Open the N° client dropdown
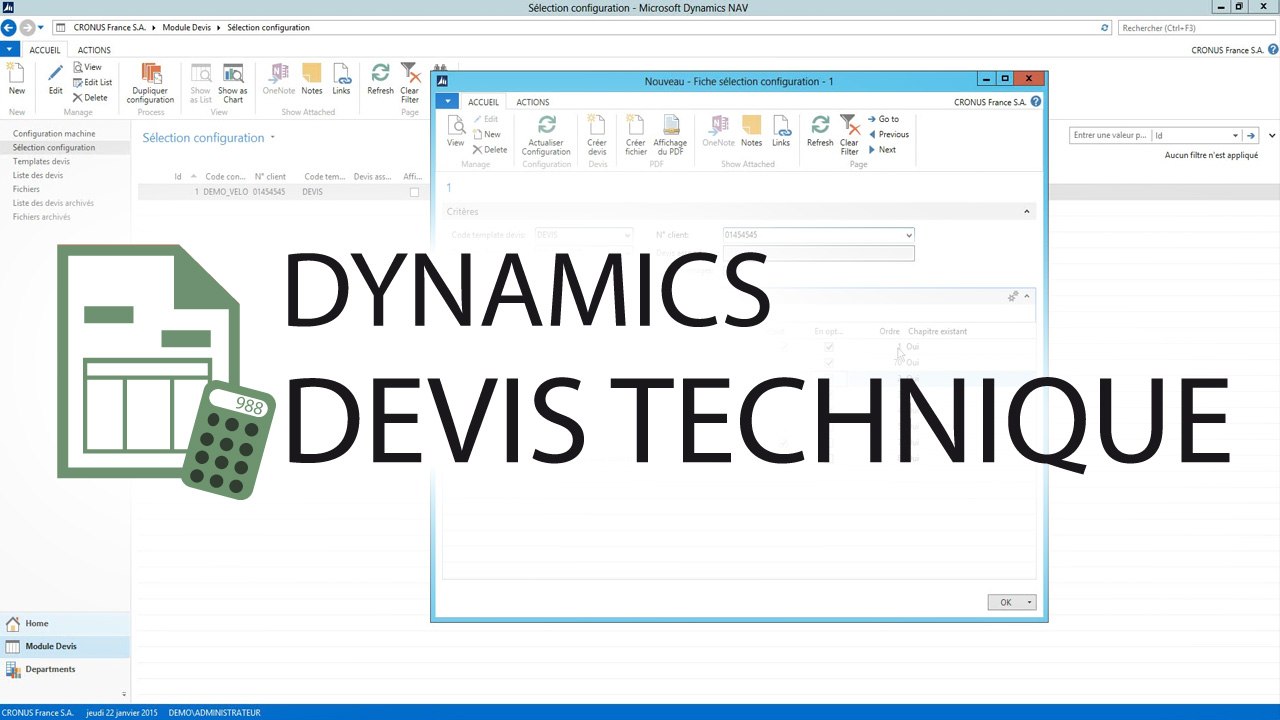 pos(909,235)
